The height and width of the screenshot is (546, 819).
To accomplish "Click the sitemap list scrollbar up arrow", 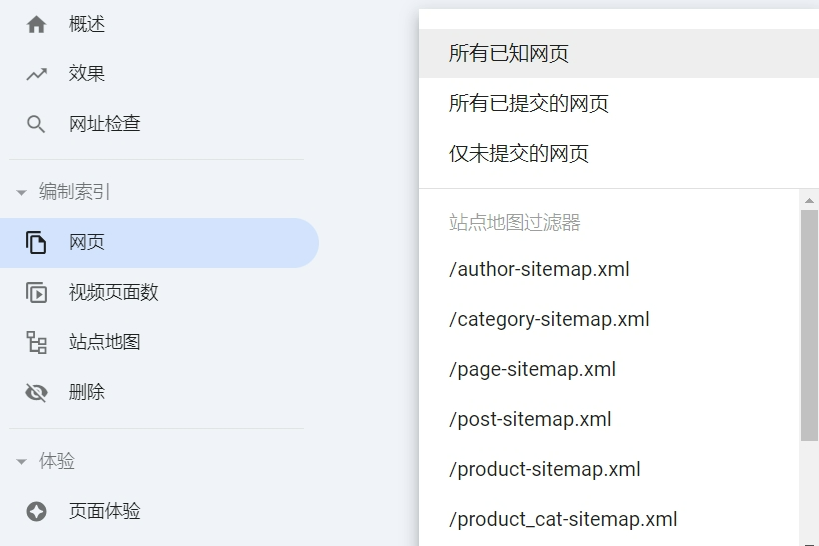I will click(x=809, y=200).
